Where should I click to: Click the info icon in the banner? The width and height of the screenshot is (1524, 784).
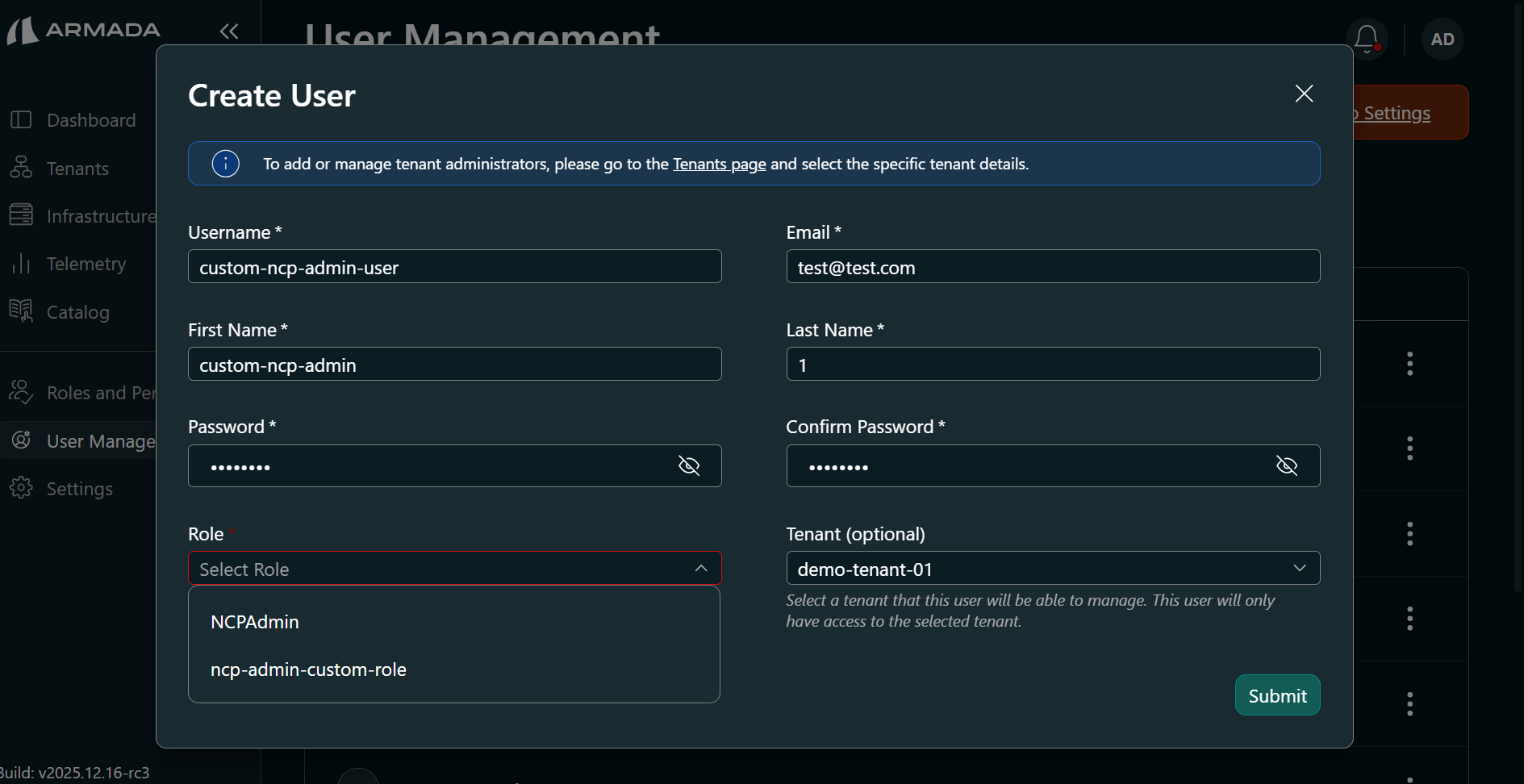[x=225, y=163]
